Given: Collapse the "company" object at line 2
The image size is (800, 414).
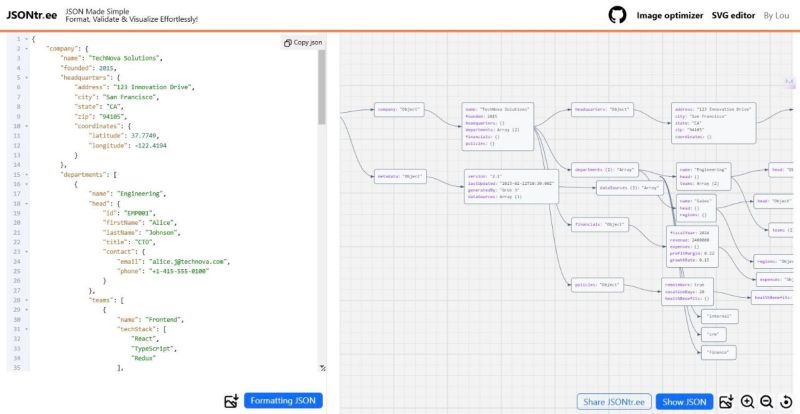Looking at the screenshot, I should [27, 48].
